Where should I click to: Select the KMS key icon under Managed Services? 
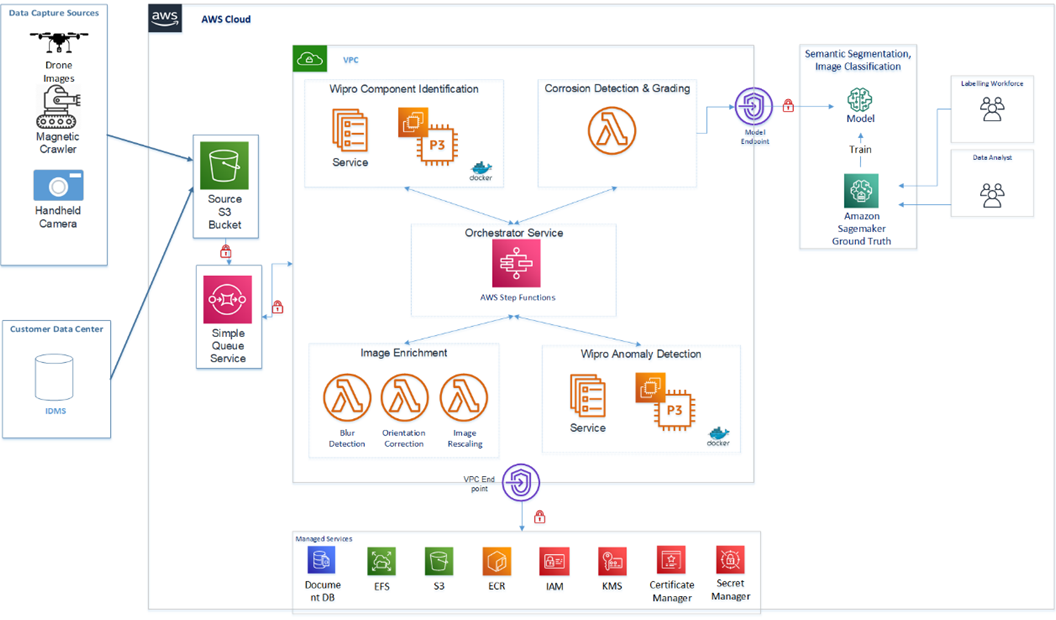612,561
